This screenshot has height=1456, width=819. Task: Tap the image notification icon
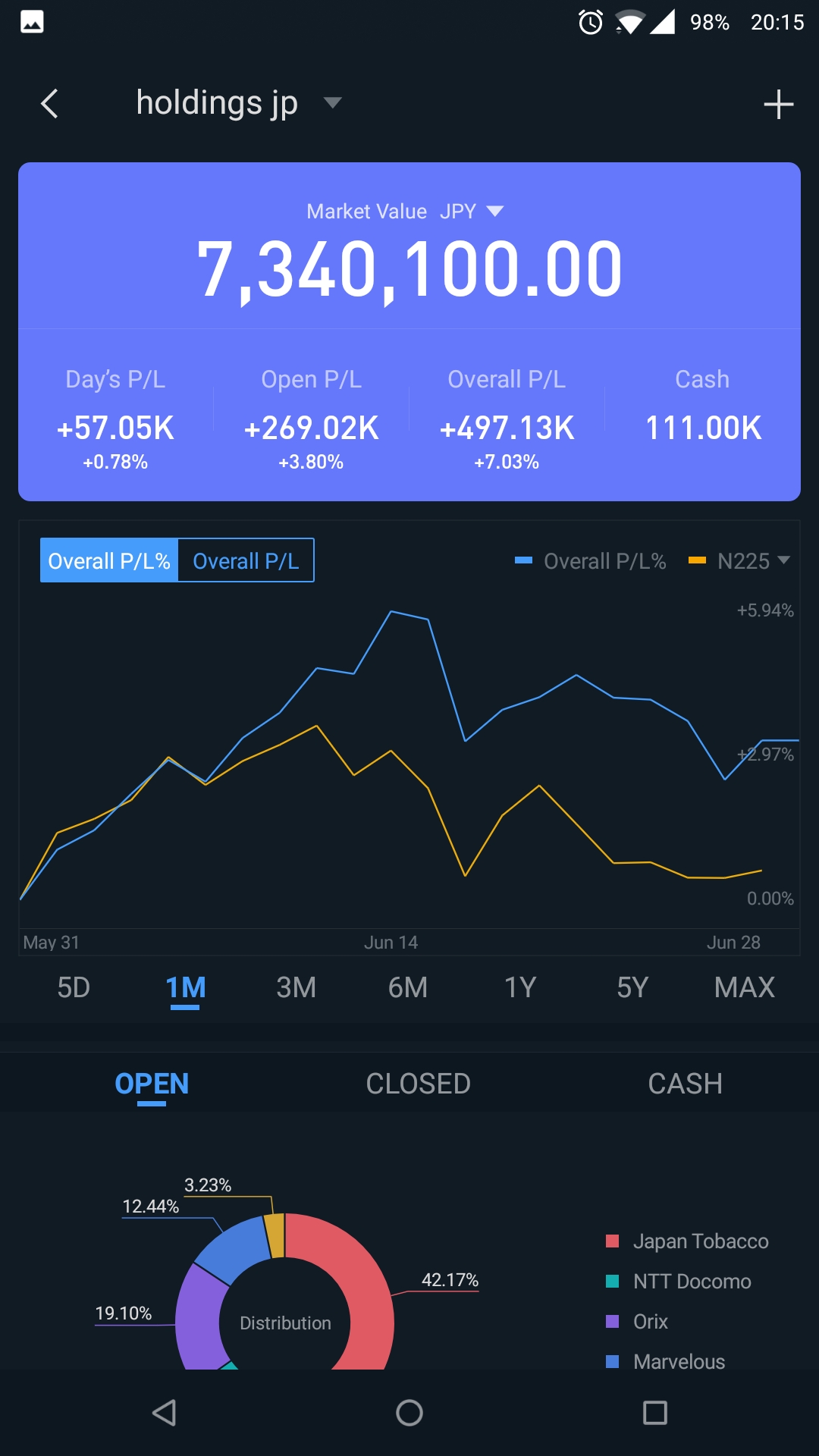[x=32, y=22]
